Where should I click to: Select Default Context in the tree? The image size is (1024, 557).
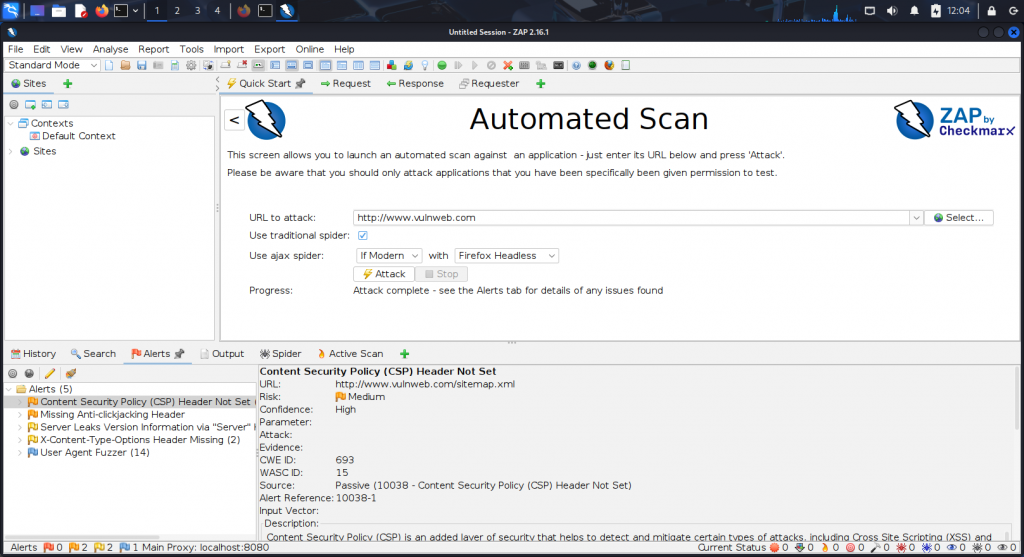pos(72,136)
